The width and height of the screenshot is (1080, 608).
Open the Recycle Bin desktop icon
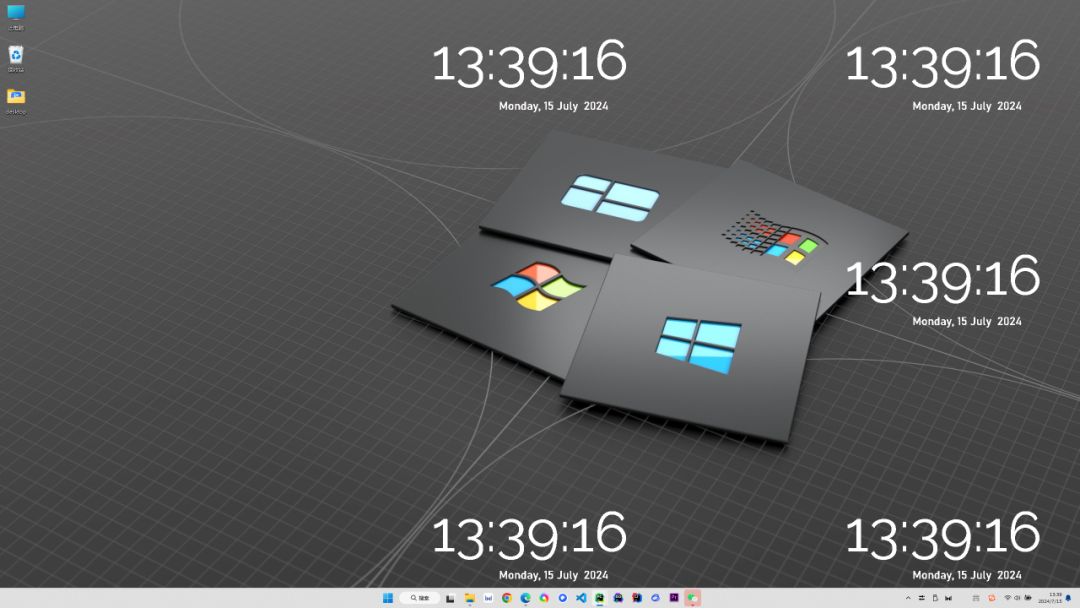16,59
